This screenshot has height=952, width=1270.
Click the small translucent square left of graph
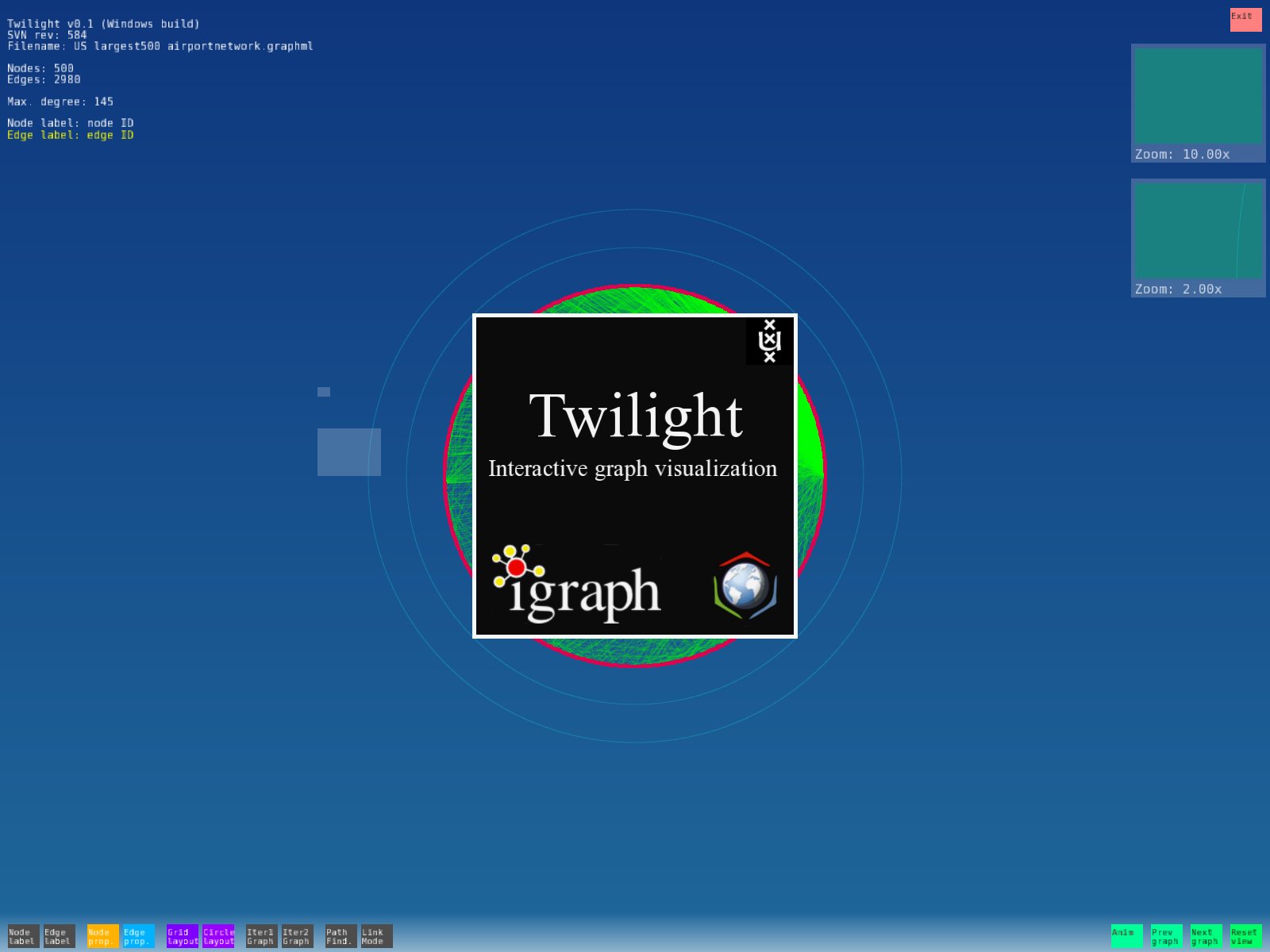point(324,392)
